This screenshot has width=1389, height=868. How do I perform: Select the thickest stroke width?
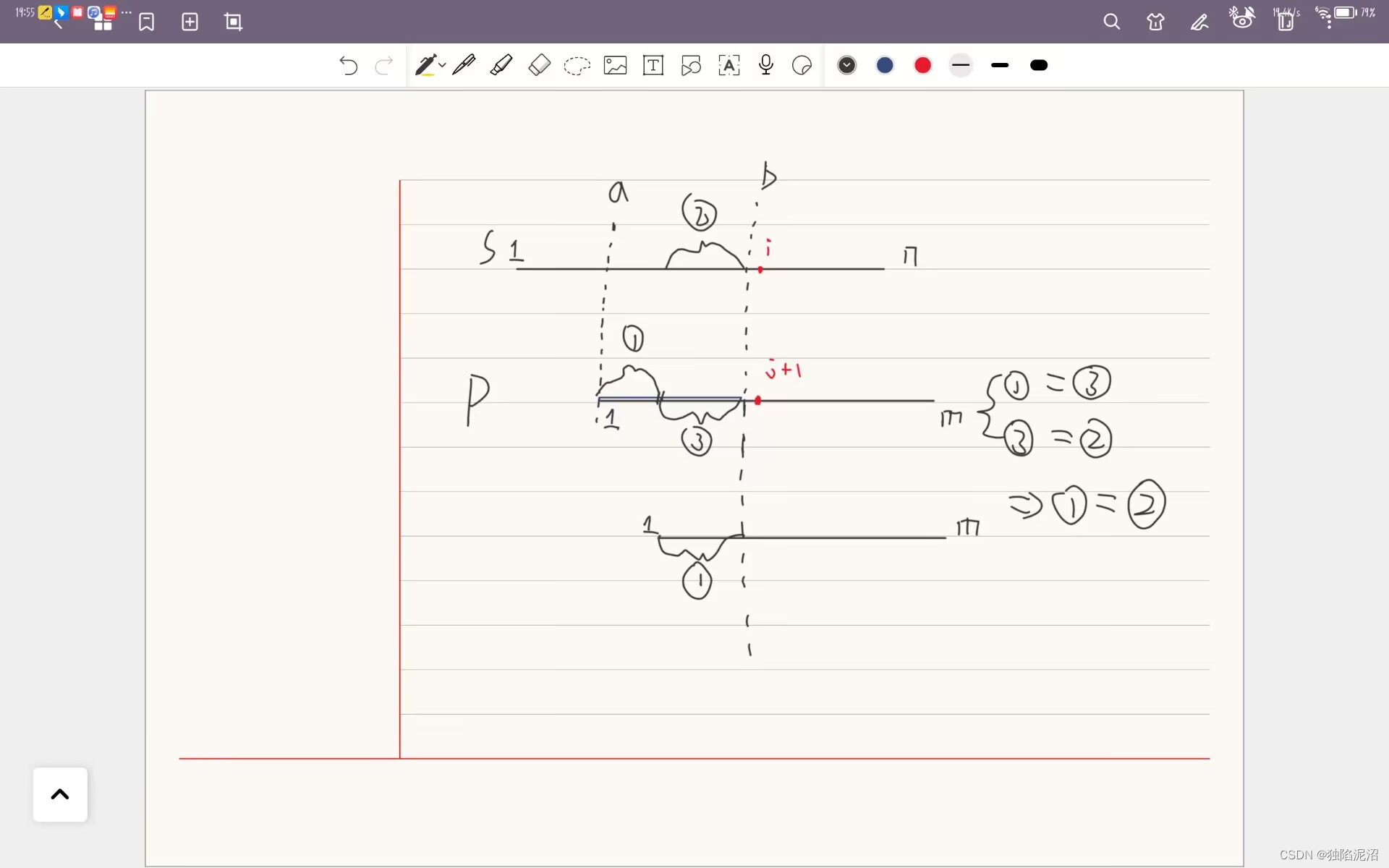pos(1038,65)
